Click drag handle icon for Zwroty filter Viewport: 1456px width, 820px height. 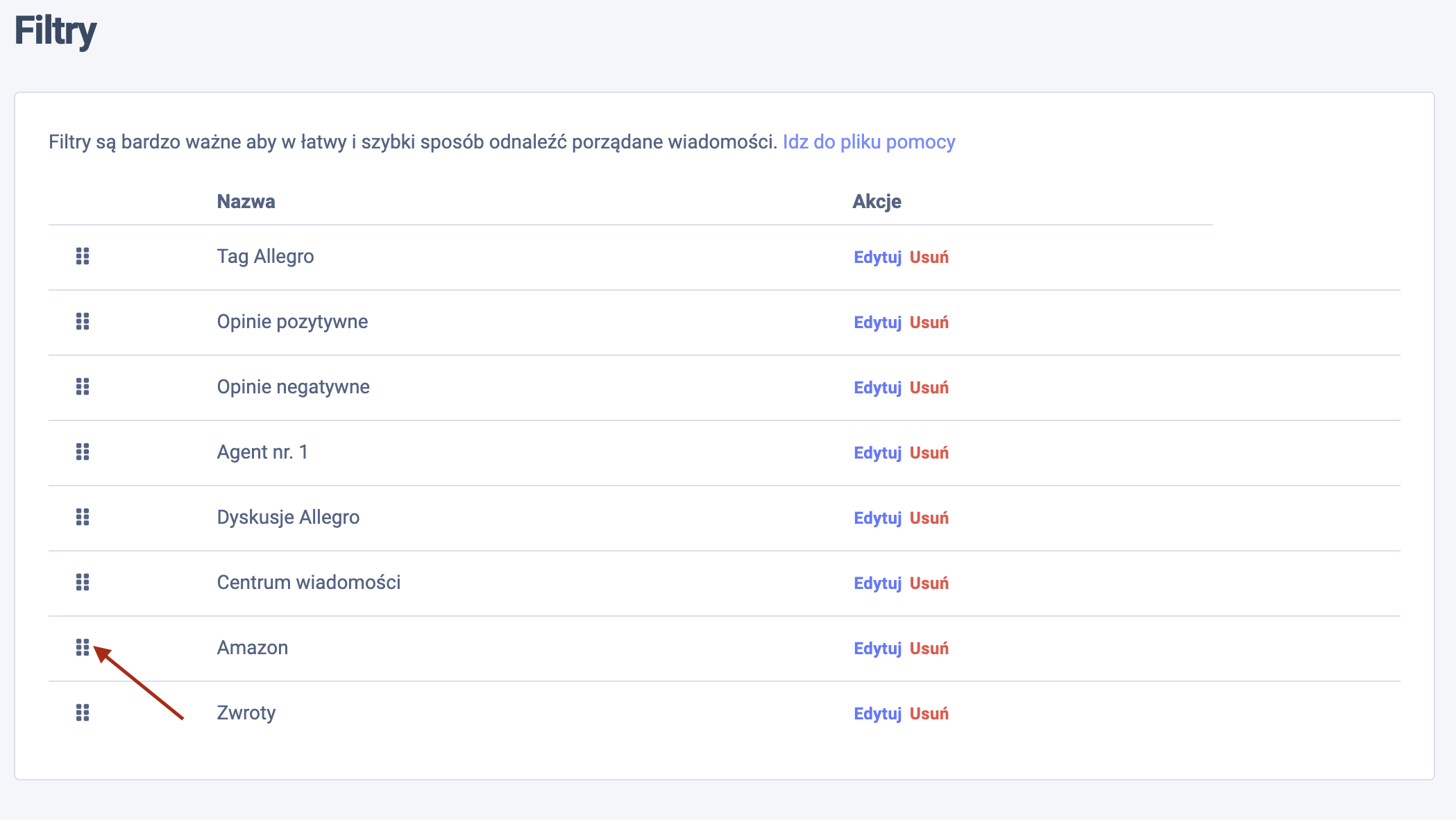(x=83, y=713)
